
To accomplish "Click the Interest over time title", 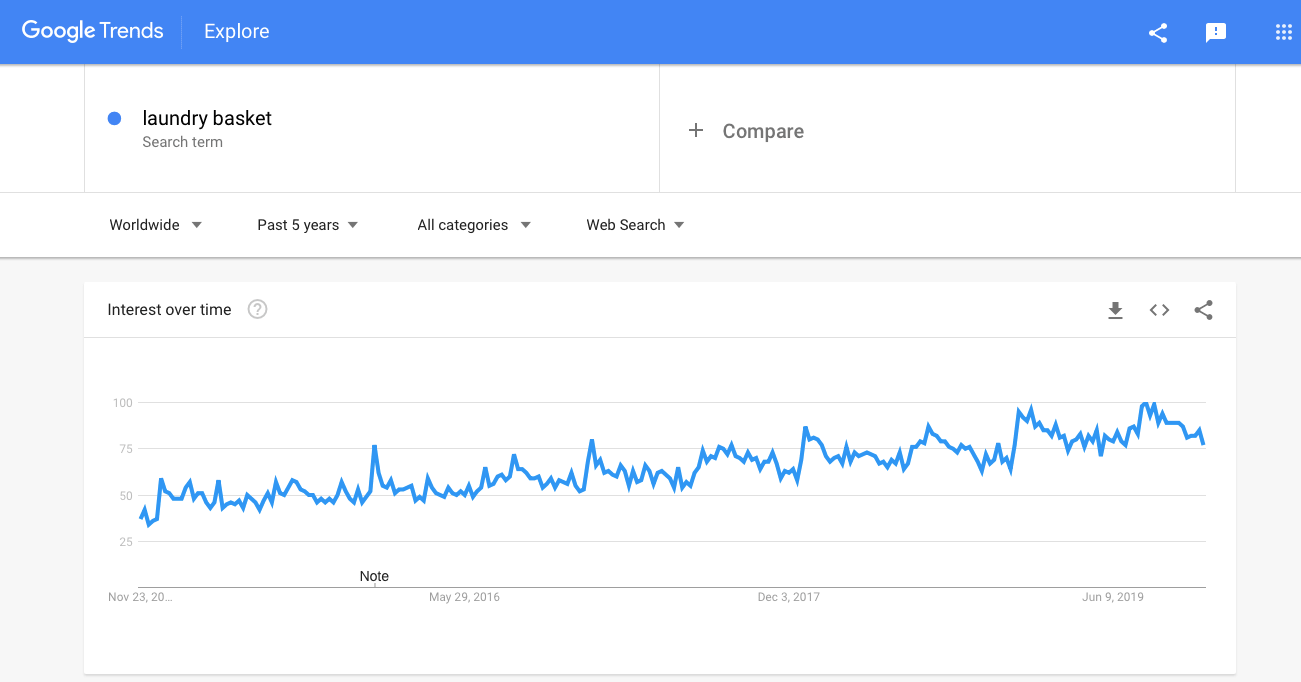I will point(169,310).
